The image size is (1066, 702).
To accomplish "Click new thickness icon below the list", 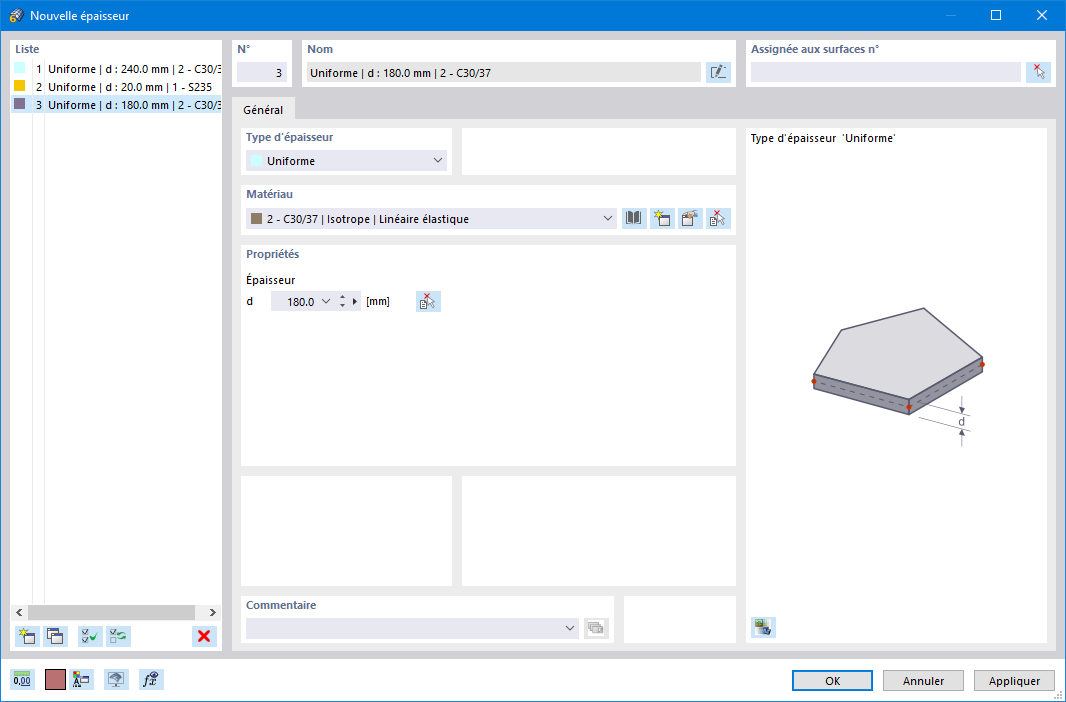I will pyautogui.click(x=27, y=637).
